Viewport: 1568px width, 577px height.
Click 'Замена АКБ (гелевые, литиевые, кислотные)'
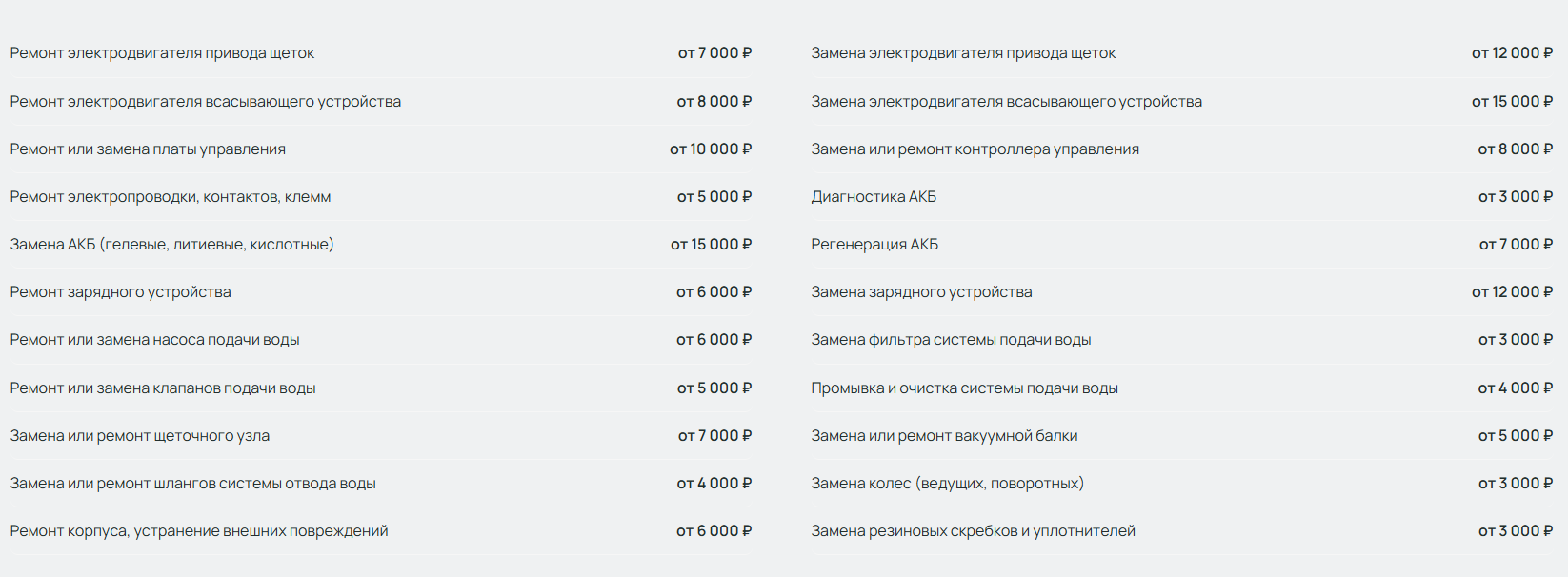pos(171,245)
